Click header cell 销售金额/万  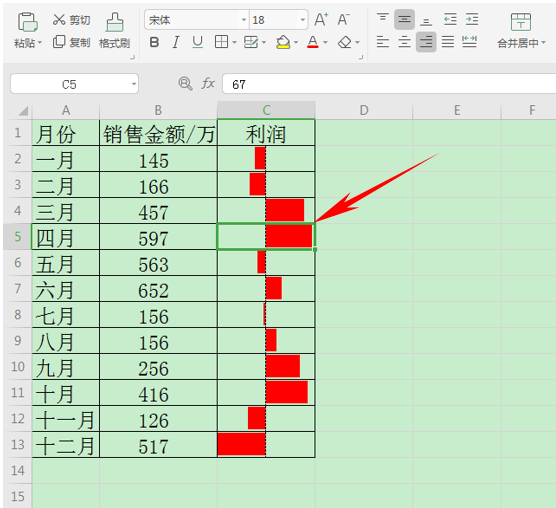click(x=159, y=133)
